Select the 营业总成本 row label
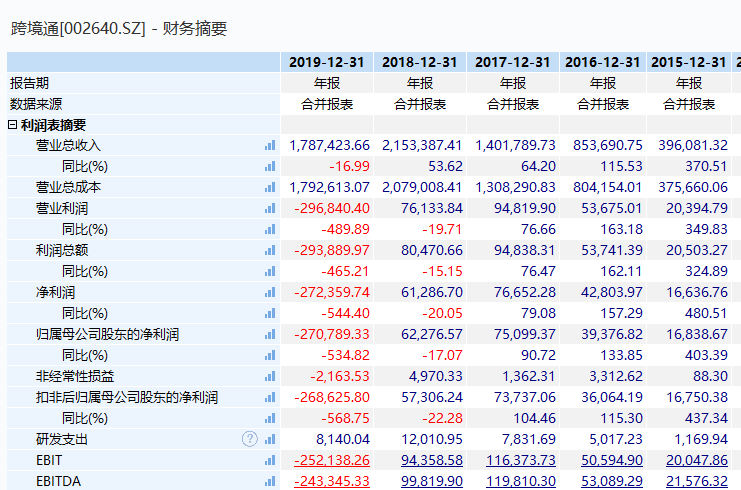The image size is (741, 490). tap(68, 188)
